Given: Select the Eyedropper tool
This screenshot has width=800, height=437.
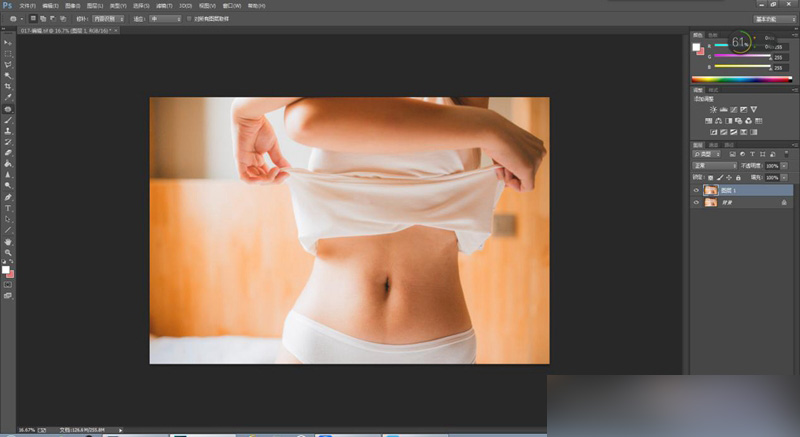Looking at the screenshot, I should [x=8, y=97].
